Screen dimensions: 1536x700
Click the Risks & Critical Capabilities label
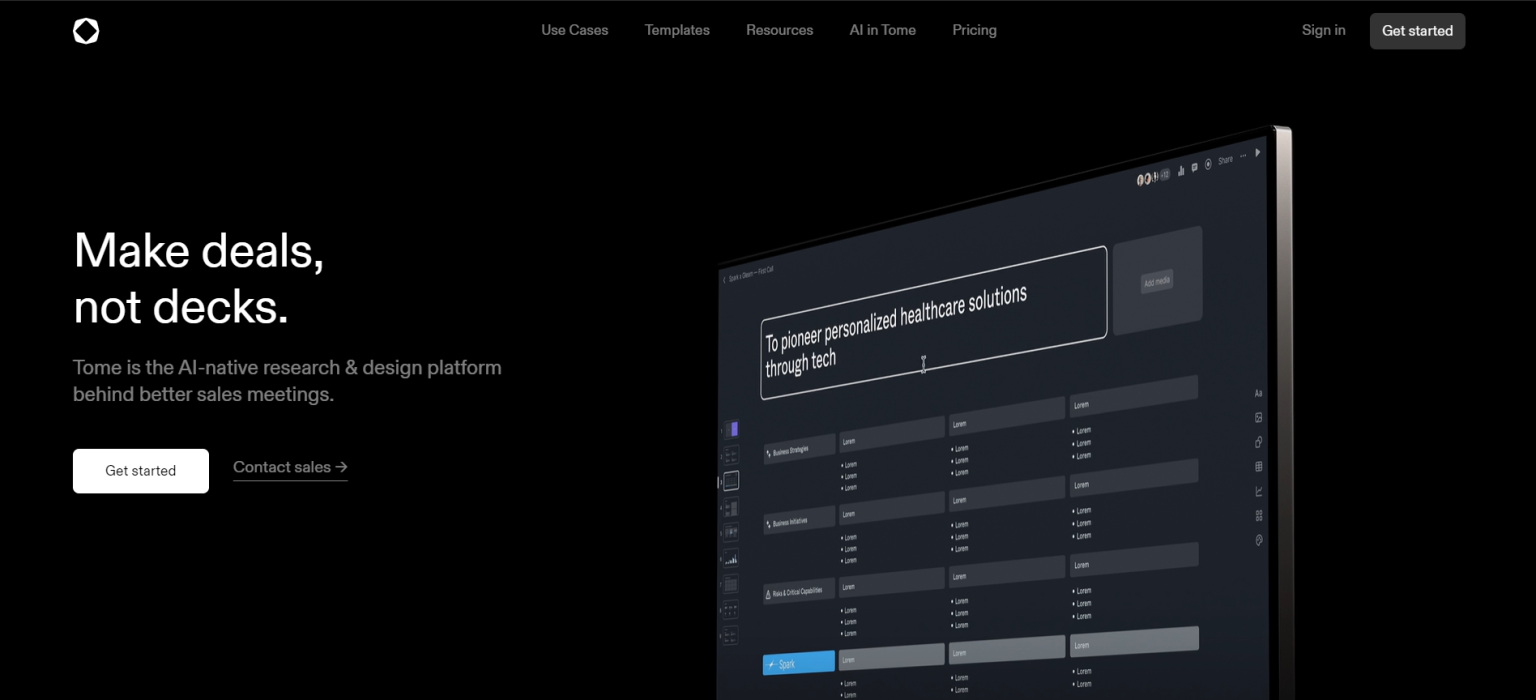[799, 592]
